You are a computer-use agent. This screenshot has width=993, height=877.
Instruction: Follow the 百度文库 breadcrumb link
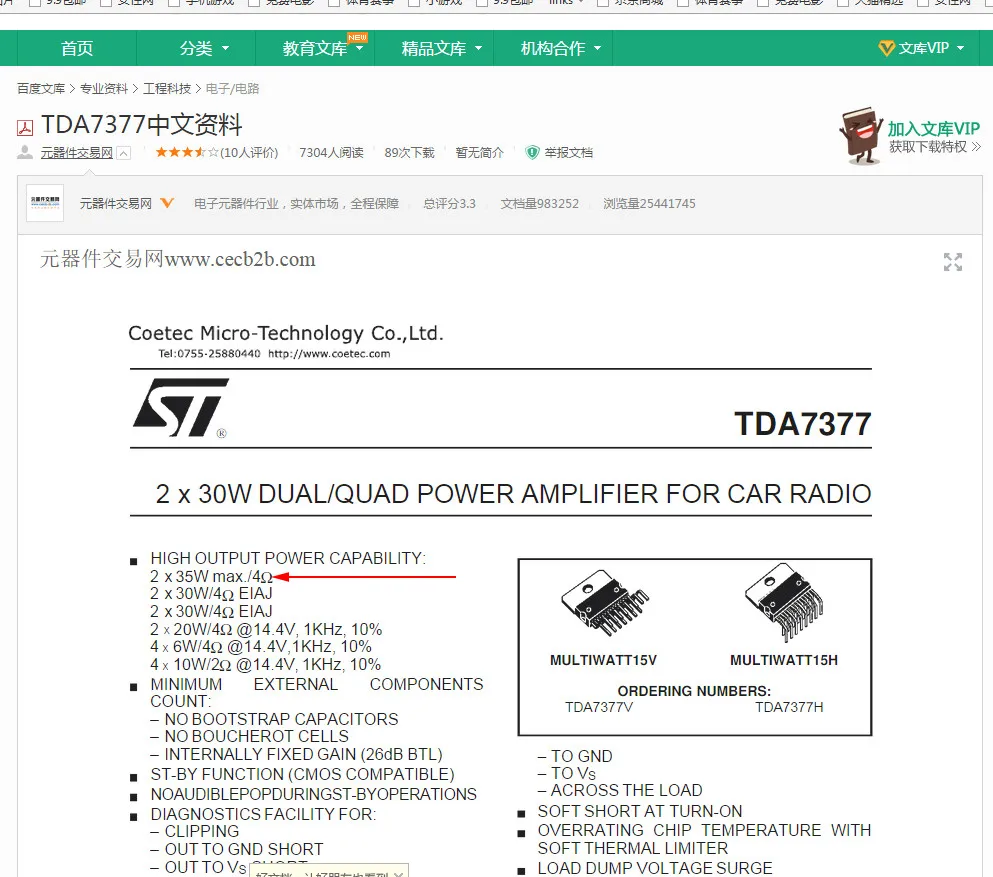pyautogui.click(x=41, y=89)
